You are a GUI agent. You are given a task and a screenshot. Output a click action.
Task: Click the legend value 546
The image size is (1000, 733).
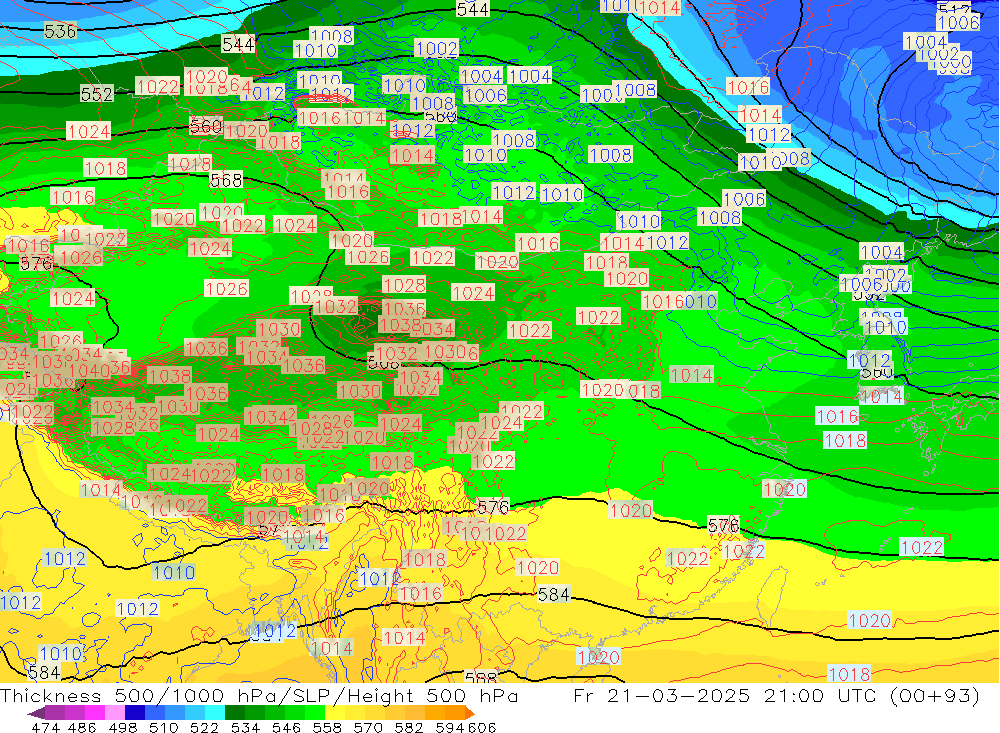[286, 727]
